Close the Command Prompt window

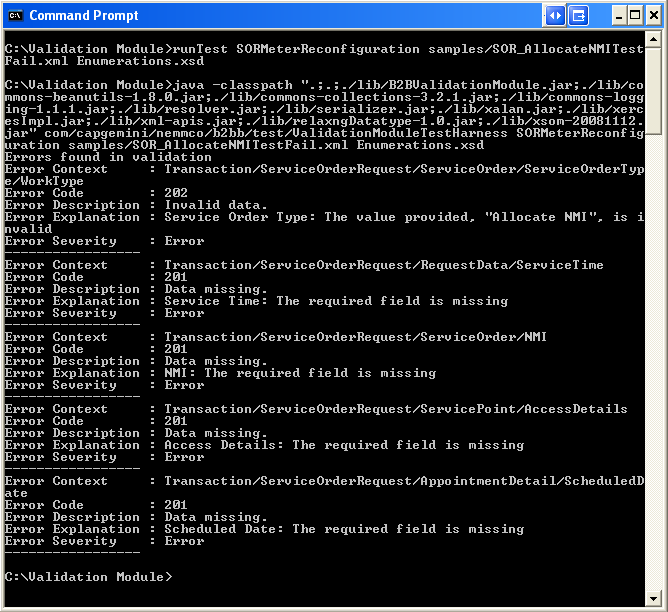click(x=654, y=16)
